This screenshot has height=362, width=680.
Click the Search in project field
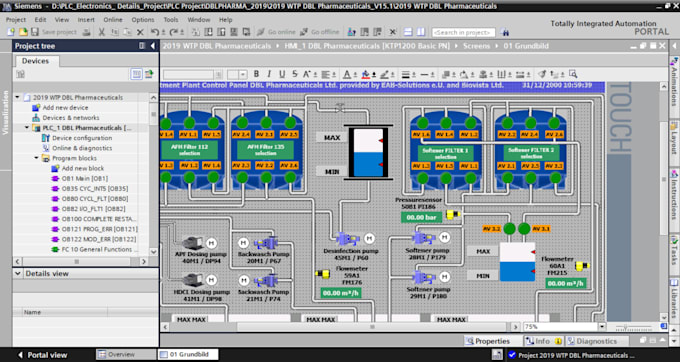pyautogui.click(x=463, y=33)
